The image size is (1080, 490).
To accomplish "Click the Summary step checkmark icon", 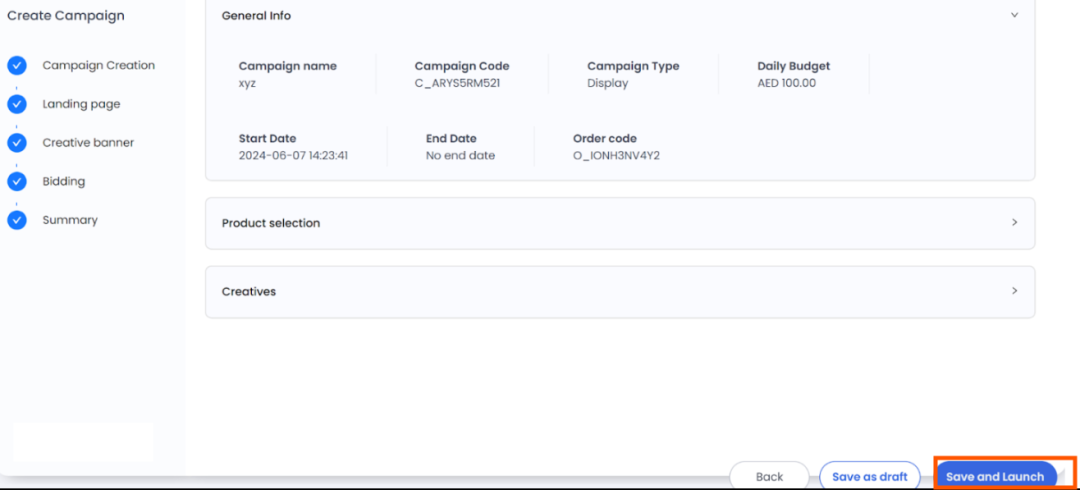I will [17, 220].
